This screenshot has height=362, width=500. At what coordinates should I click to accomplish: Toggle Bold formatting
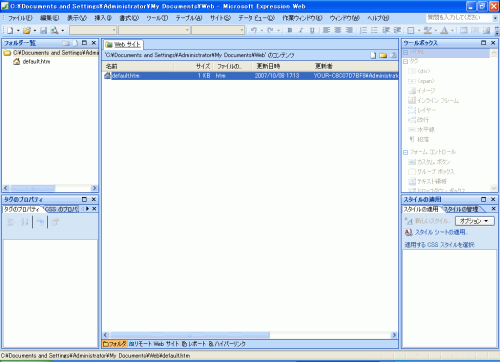coord(290,30)
